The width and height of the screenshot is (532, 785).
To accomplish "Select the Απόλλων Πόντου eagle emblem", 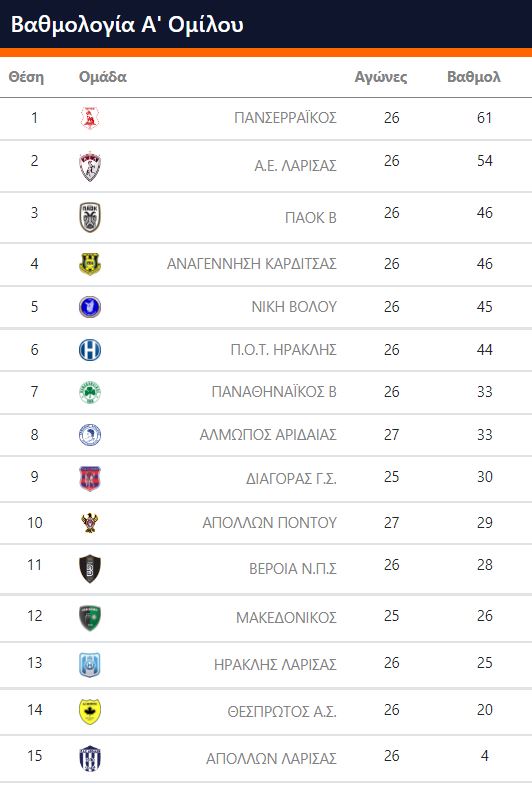I will coord(90,523).
